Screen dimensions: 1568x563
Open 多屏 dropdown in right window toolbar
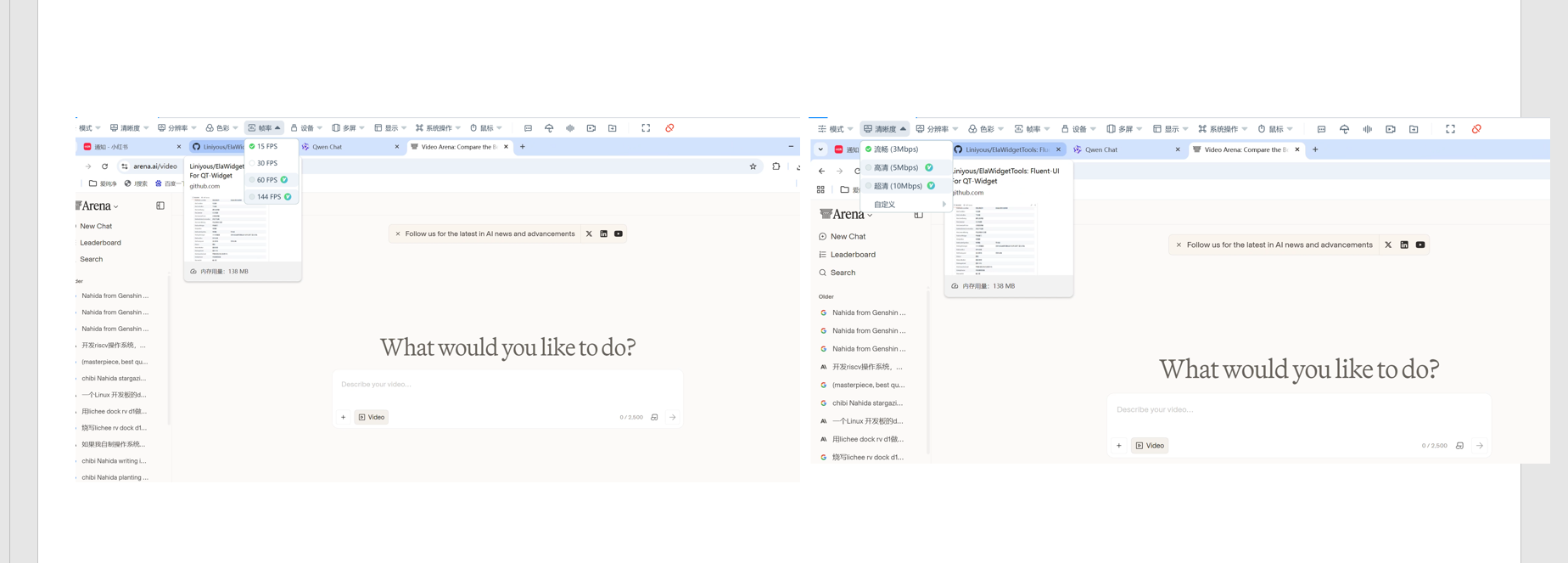tap(1124, 129)
